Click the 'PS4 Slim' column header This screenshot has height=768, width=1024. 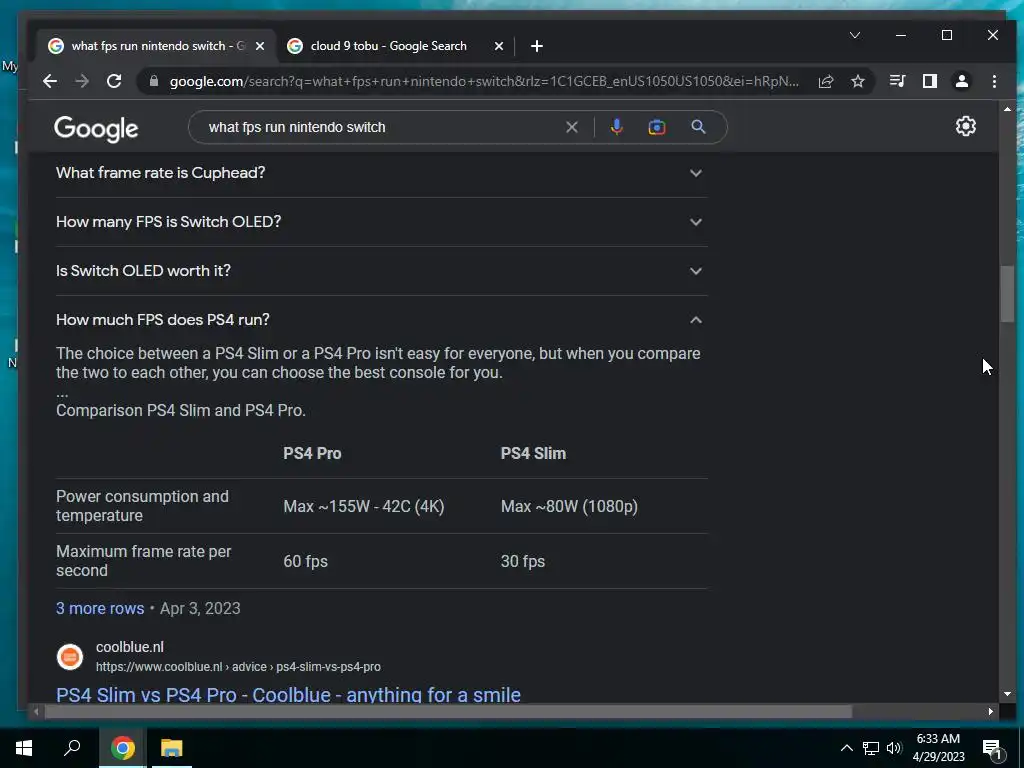(x=534, y=454)
